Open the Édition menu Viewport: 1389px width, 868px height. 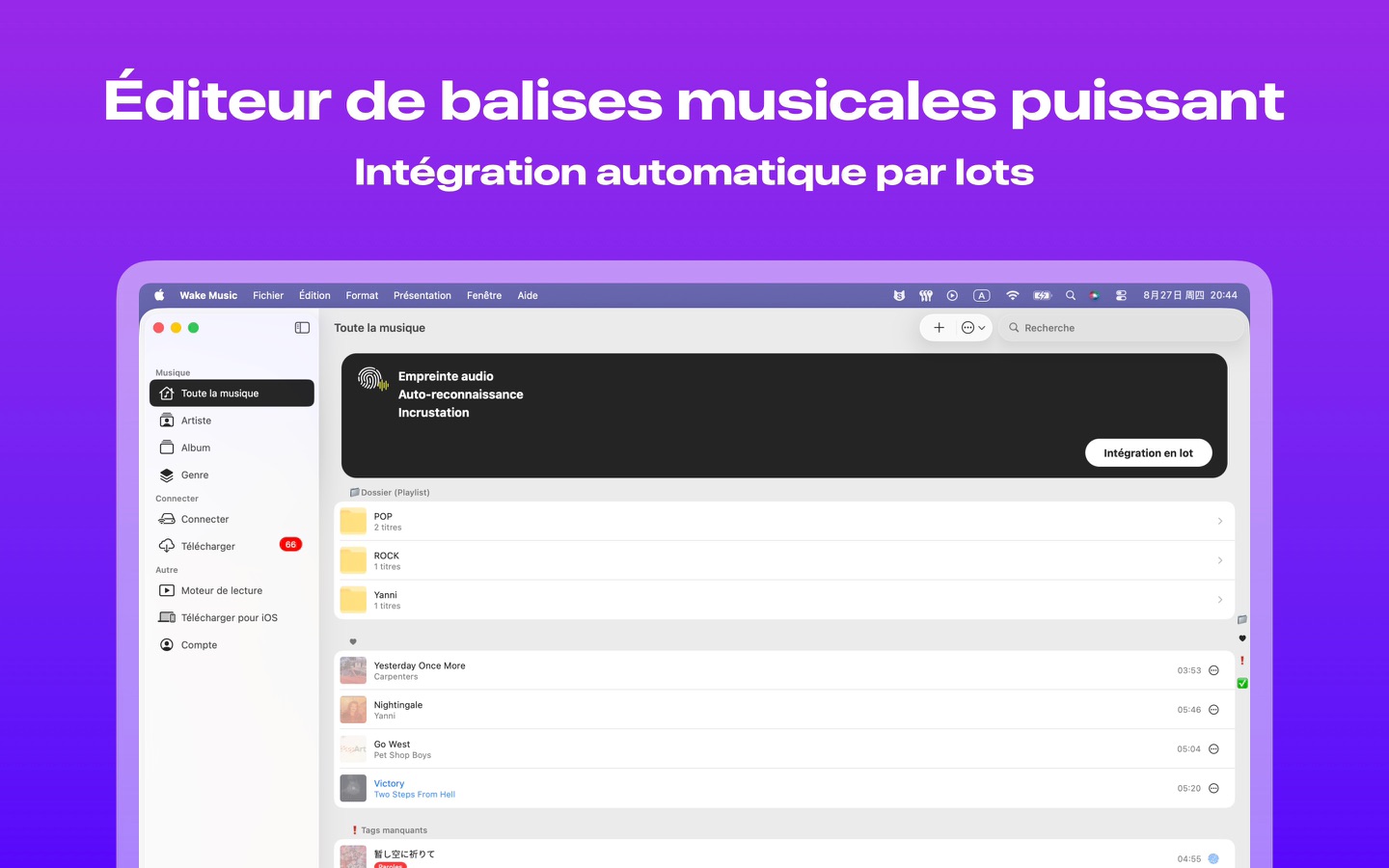point(314,296)
